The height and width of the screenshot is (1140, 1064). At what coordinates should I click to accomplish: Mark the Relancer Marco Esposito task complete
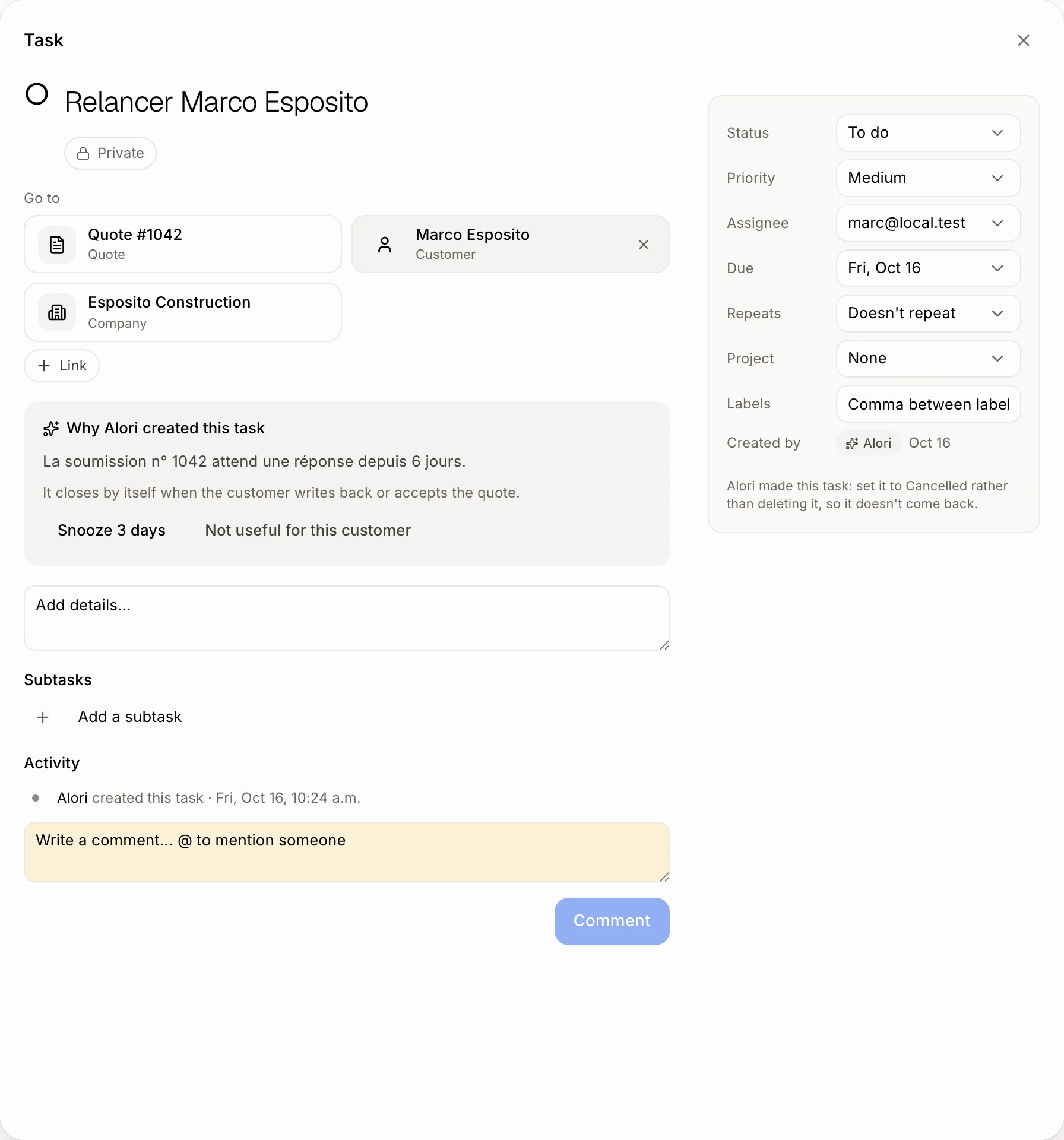tap(37, 94)
